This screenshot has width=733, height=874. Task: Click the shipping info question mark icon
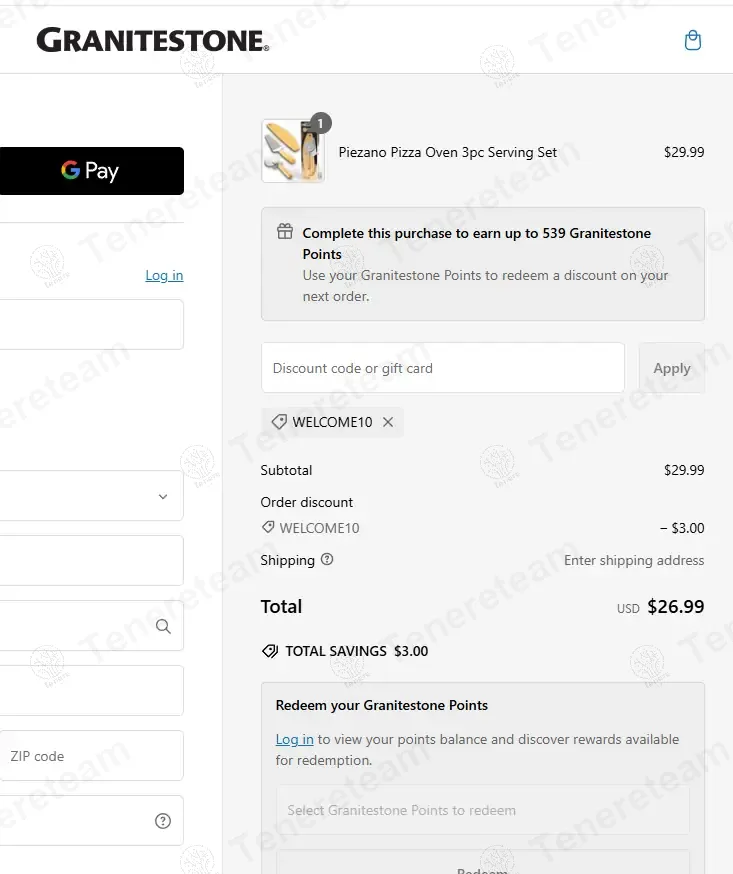(x=327, y=560)
